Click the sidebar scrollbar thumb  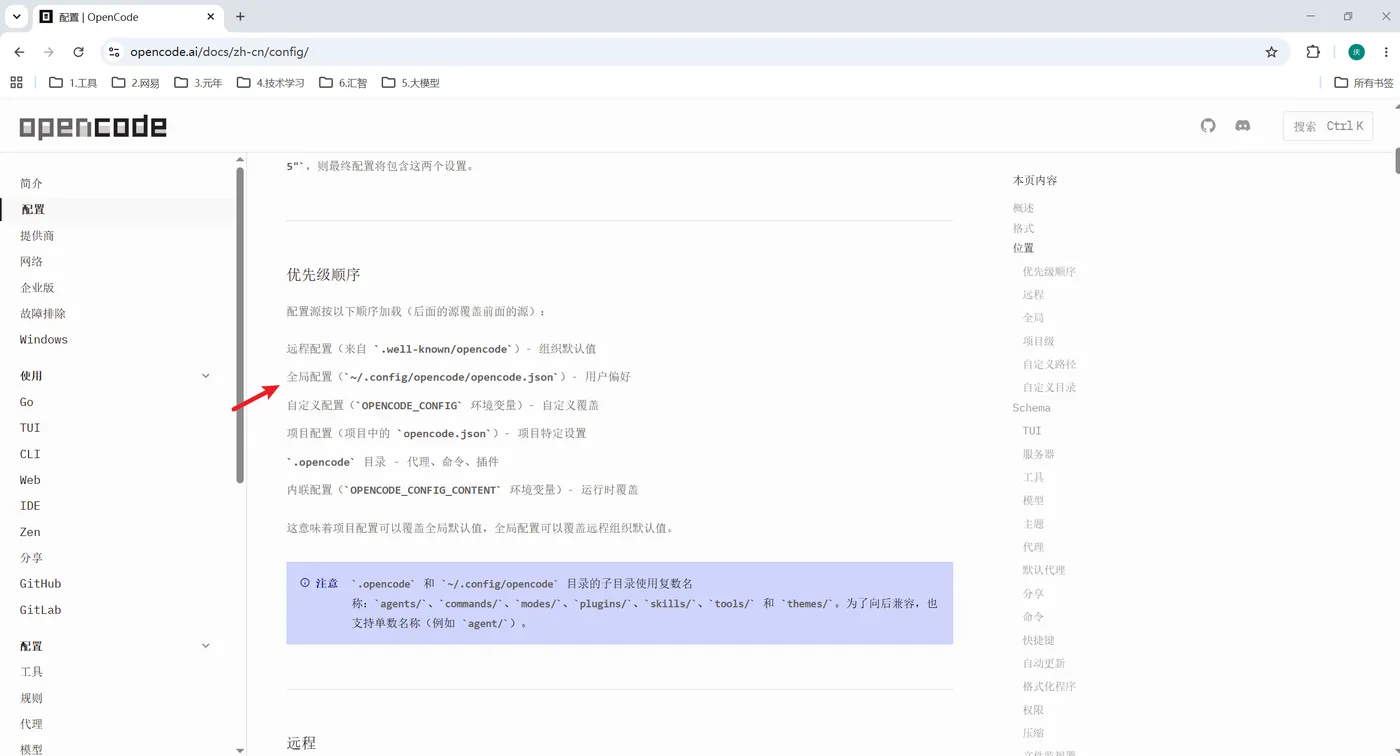tap(240, 325)
